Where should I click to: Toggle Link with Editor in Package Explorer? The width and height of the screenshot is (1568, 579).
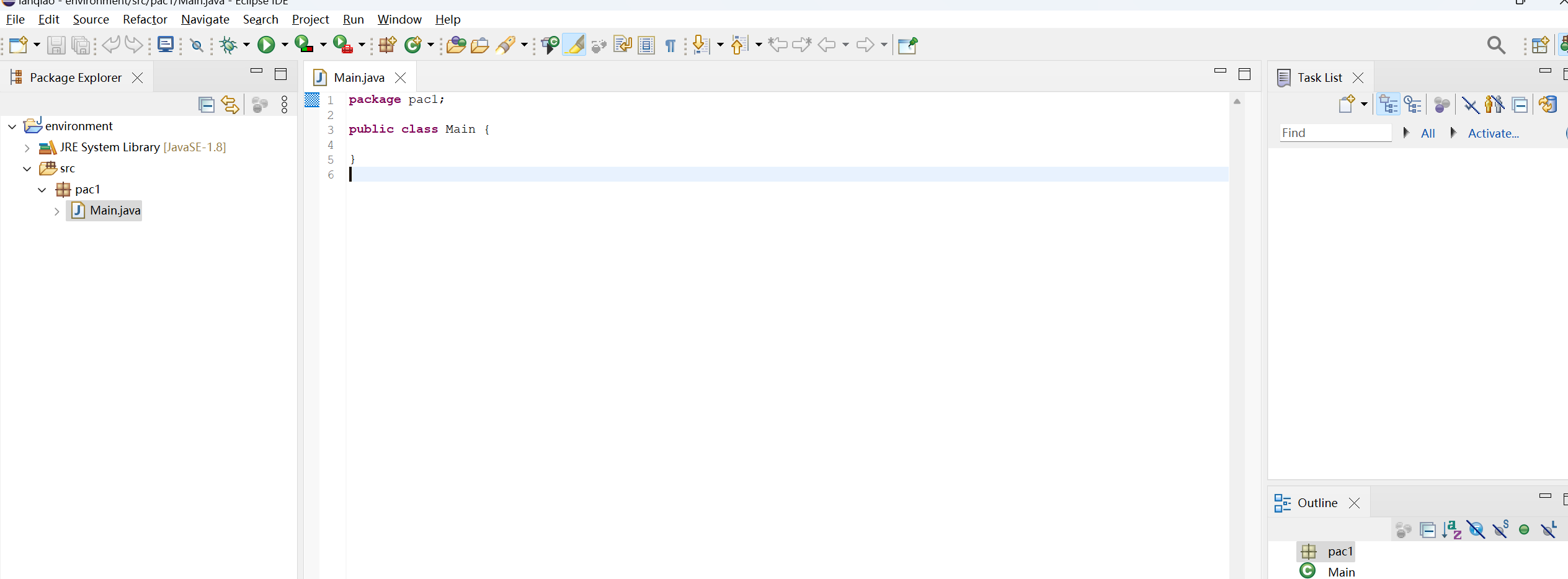[230, 105]
